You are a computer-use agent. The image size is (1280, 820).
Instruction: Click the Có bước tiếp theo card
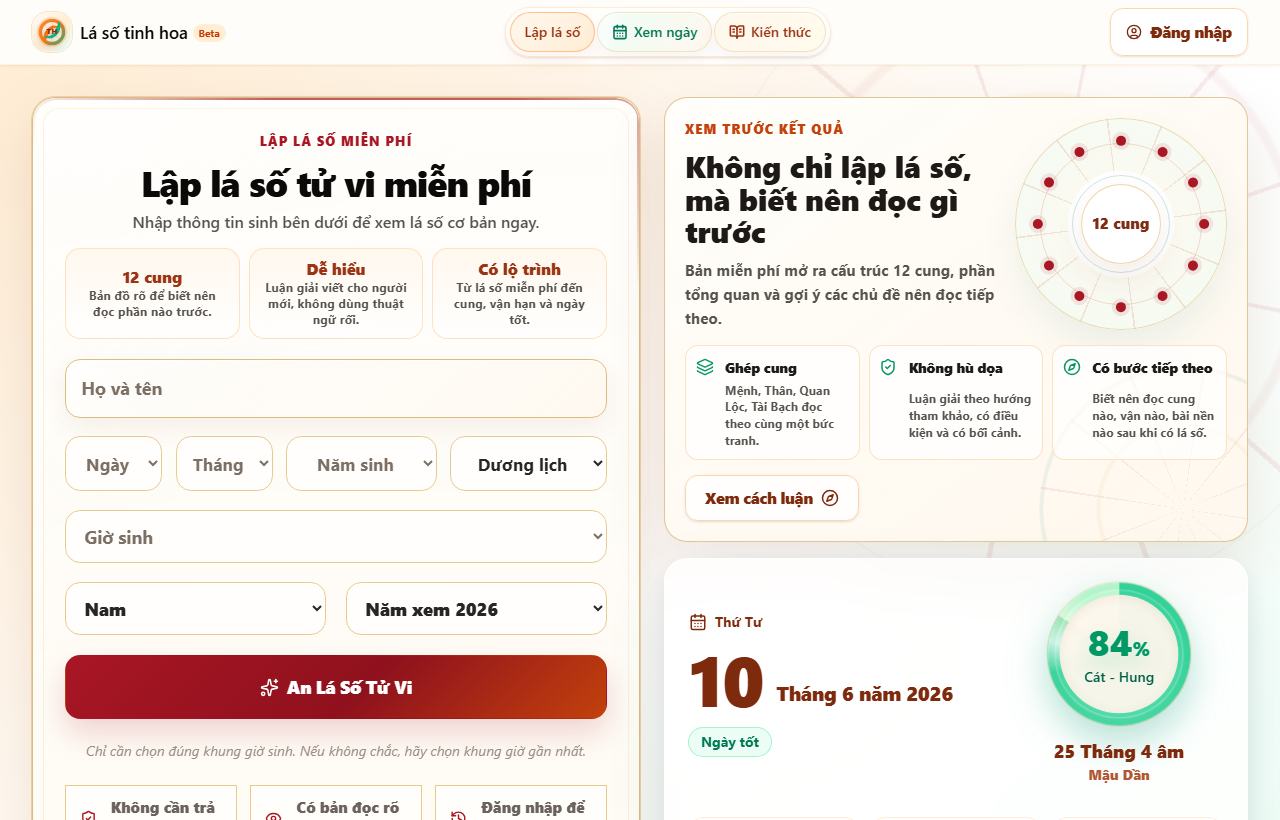1140,402
